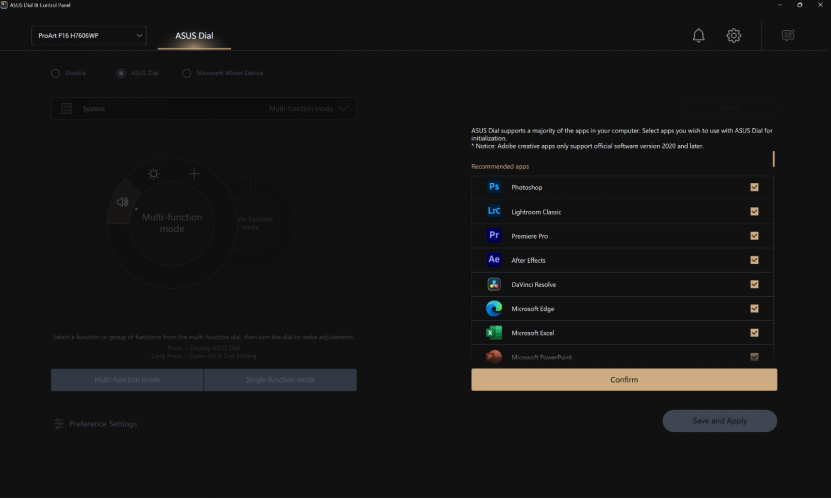Open the notifications bell icon
This screenshot has width=831, height=499.
699,35
